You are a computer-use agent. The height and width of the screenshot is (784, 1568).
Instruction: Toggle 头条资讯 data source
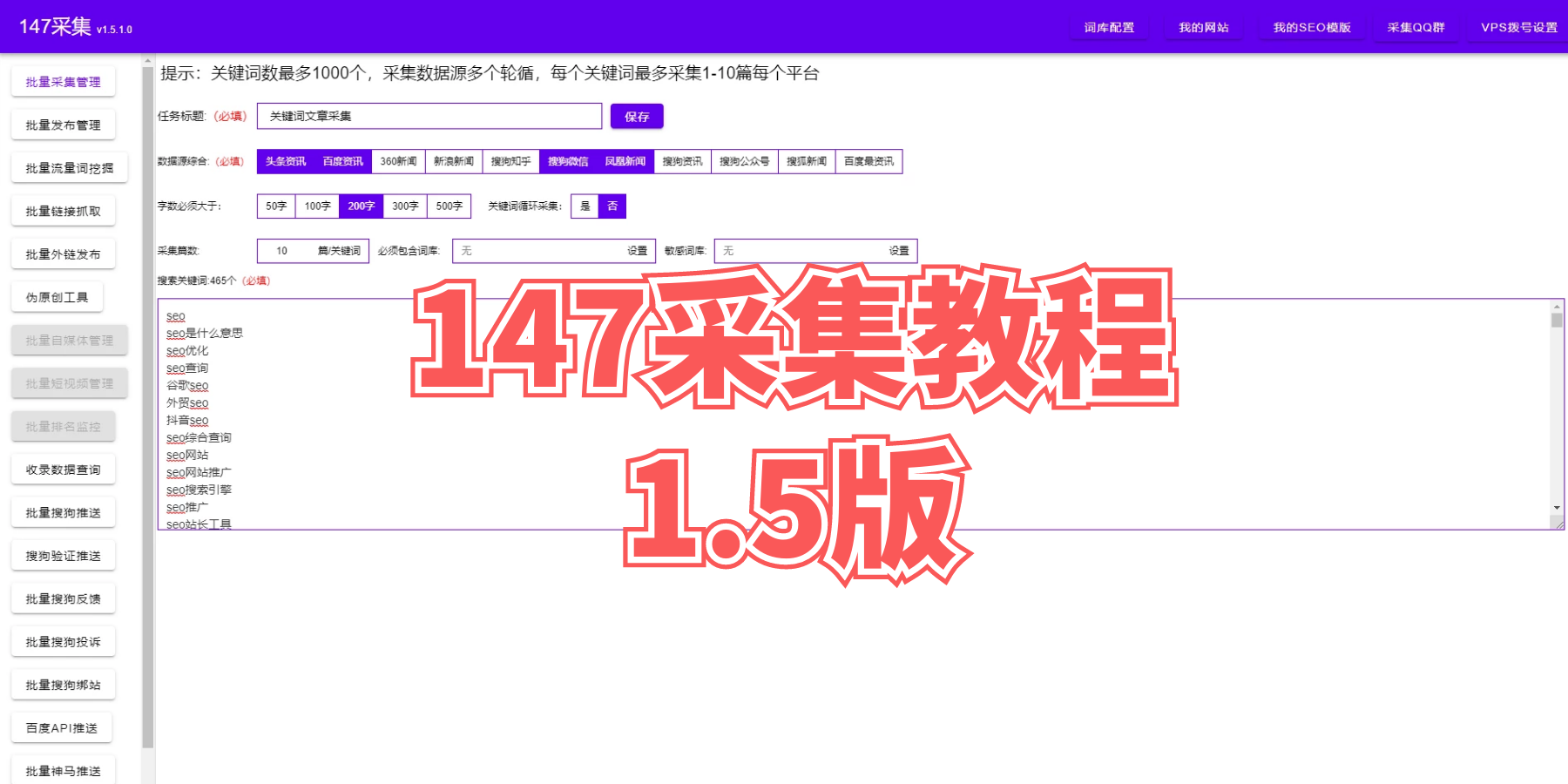click(x=286, y=161)
